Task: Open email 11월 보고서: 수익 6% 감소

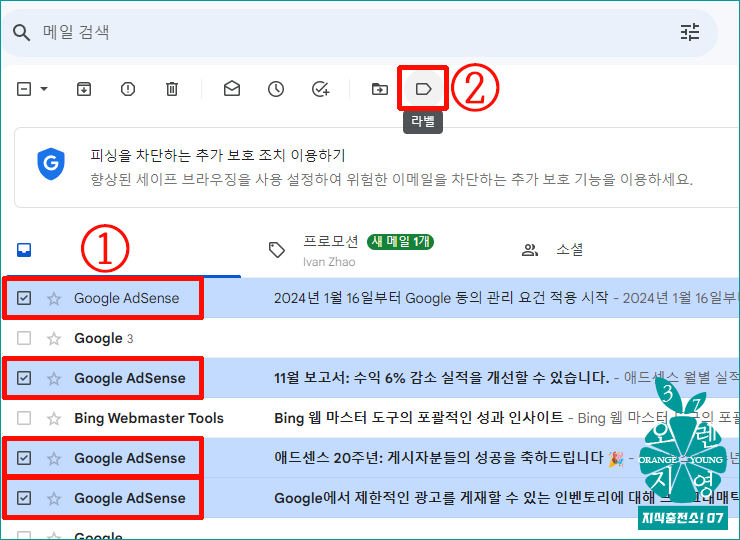Action: click(441, 378)
